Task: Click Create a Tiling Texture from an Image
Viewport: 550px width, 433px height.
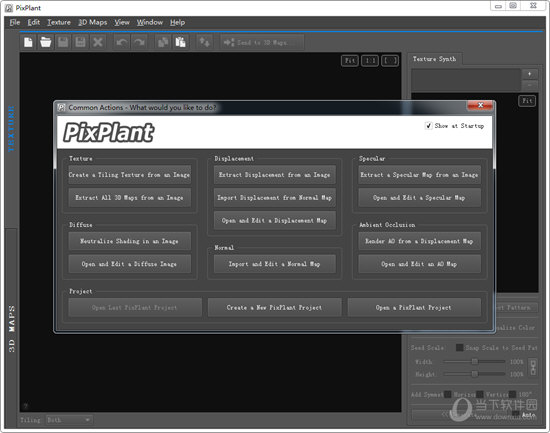Action: [129, 175]
